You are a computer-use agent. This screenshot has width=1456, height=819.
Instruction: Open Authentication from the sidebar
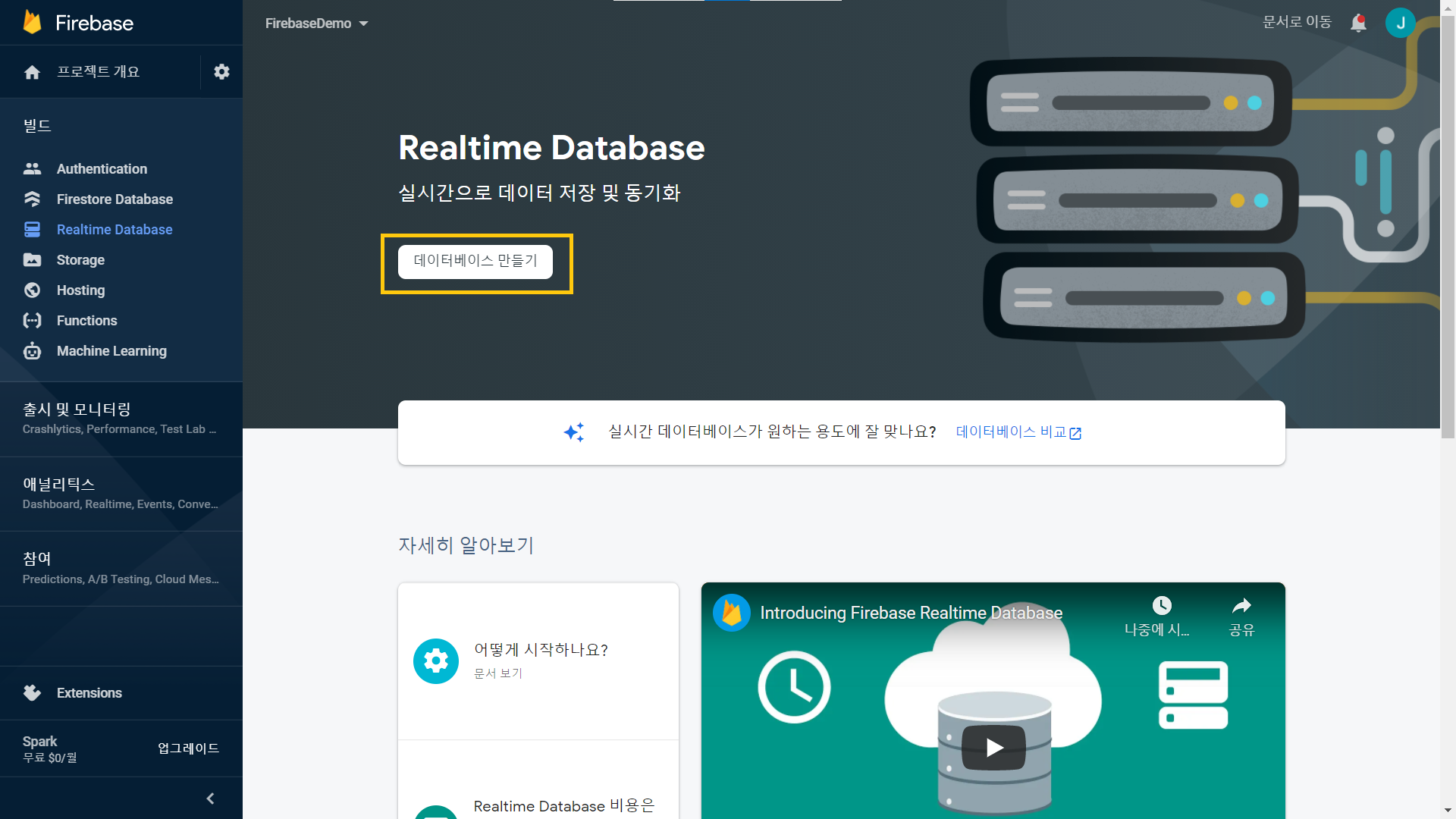(x=102, y=169)
